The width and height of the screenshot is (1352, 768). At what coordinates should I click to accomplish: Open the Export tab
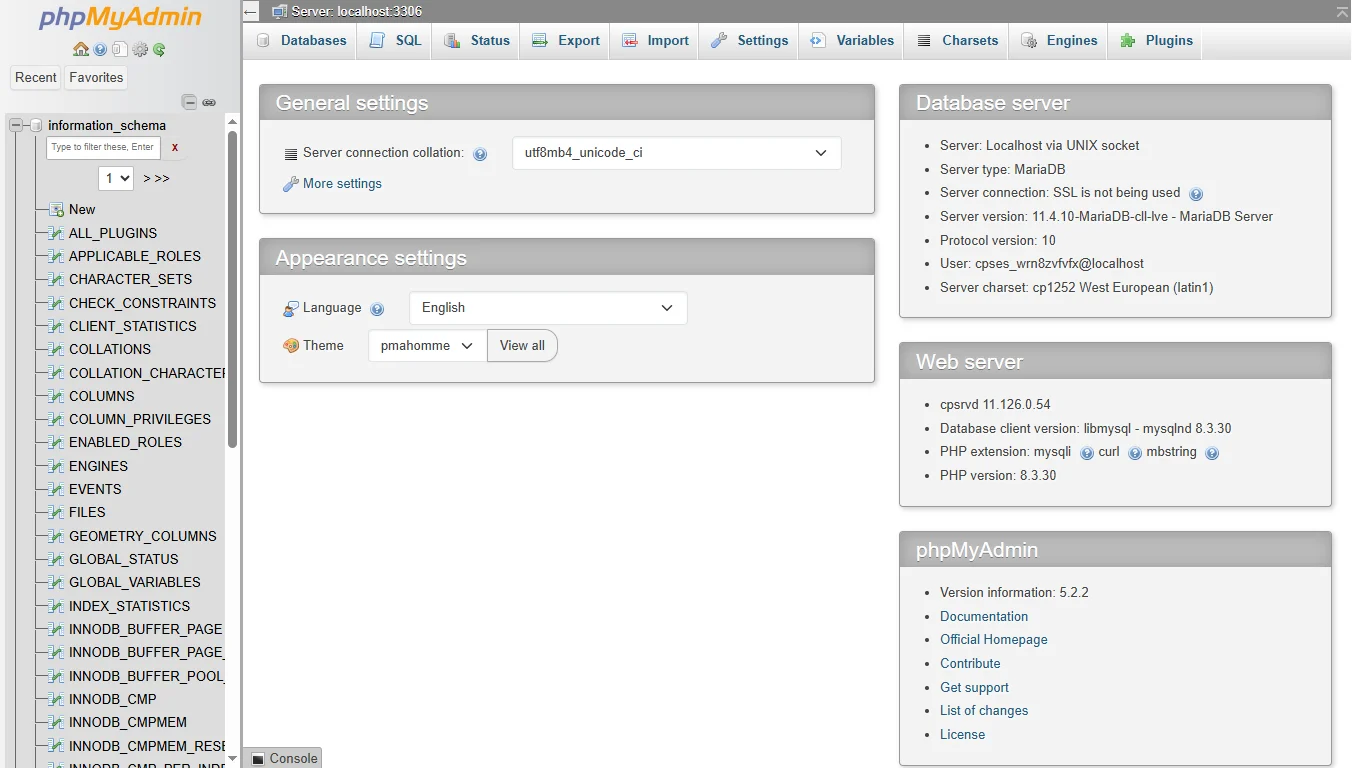coord(566,41)
